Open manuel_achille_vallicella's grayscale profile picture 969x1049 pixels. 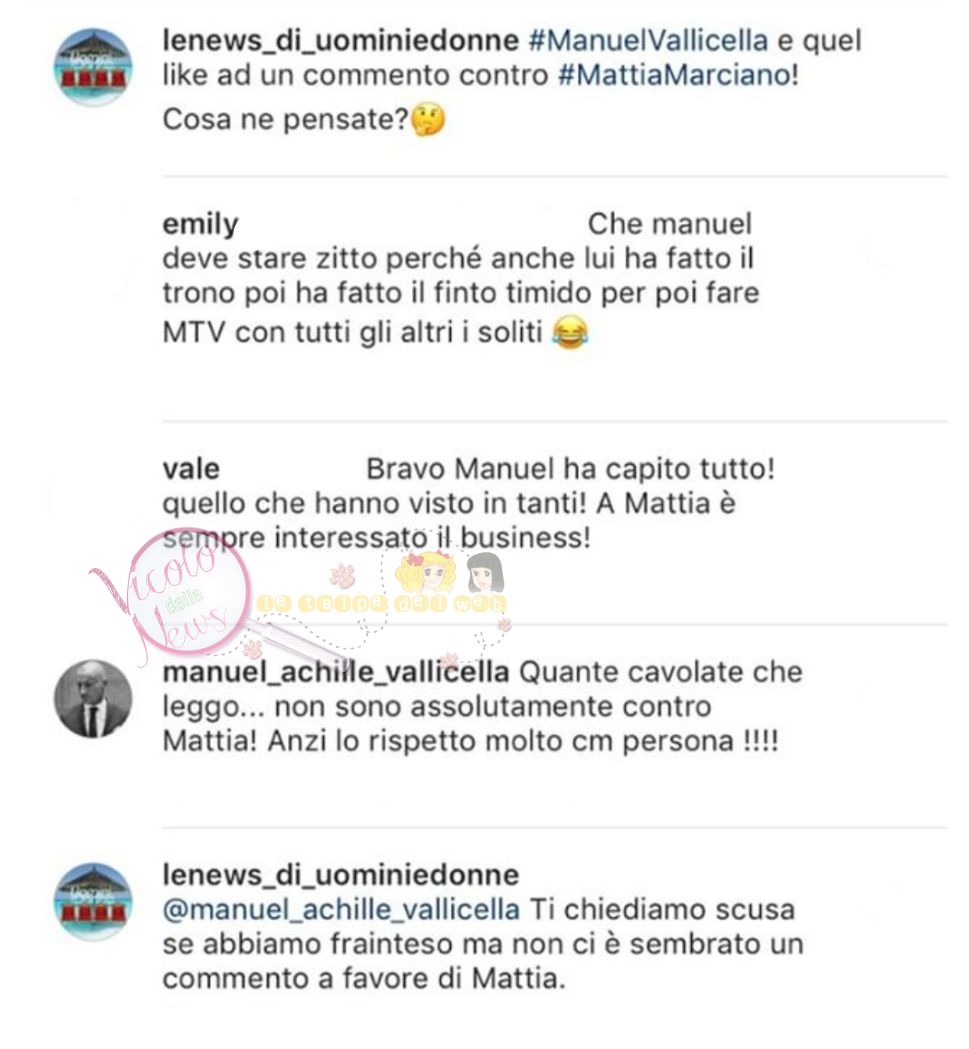pyautogui.click(x=93, y=699)
